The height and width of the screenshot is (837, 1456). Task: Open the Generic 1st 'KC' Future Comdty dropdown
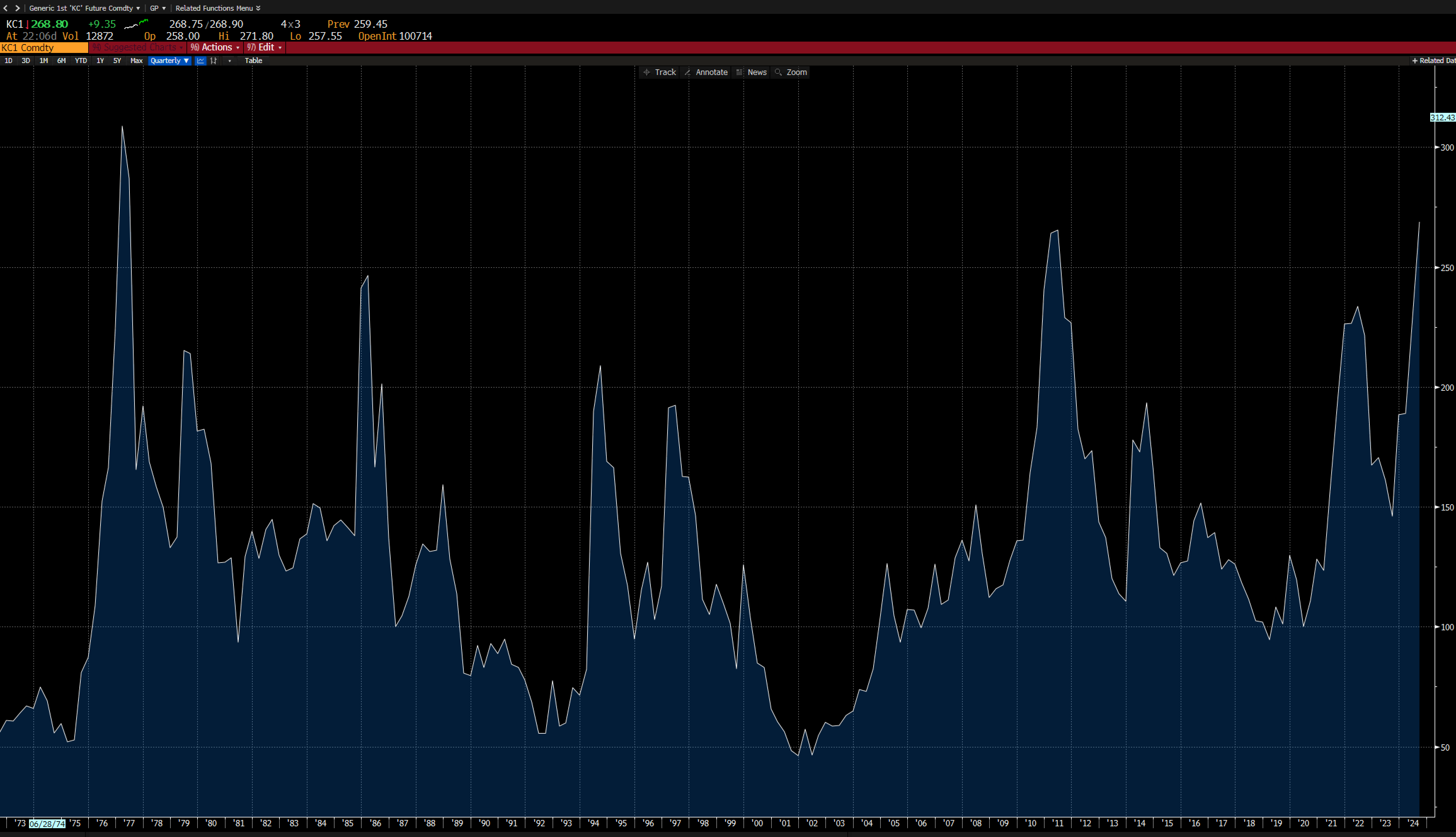coord(84,8)
